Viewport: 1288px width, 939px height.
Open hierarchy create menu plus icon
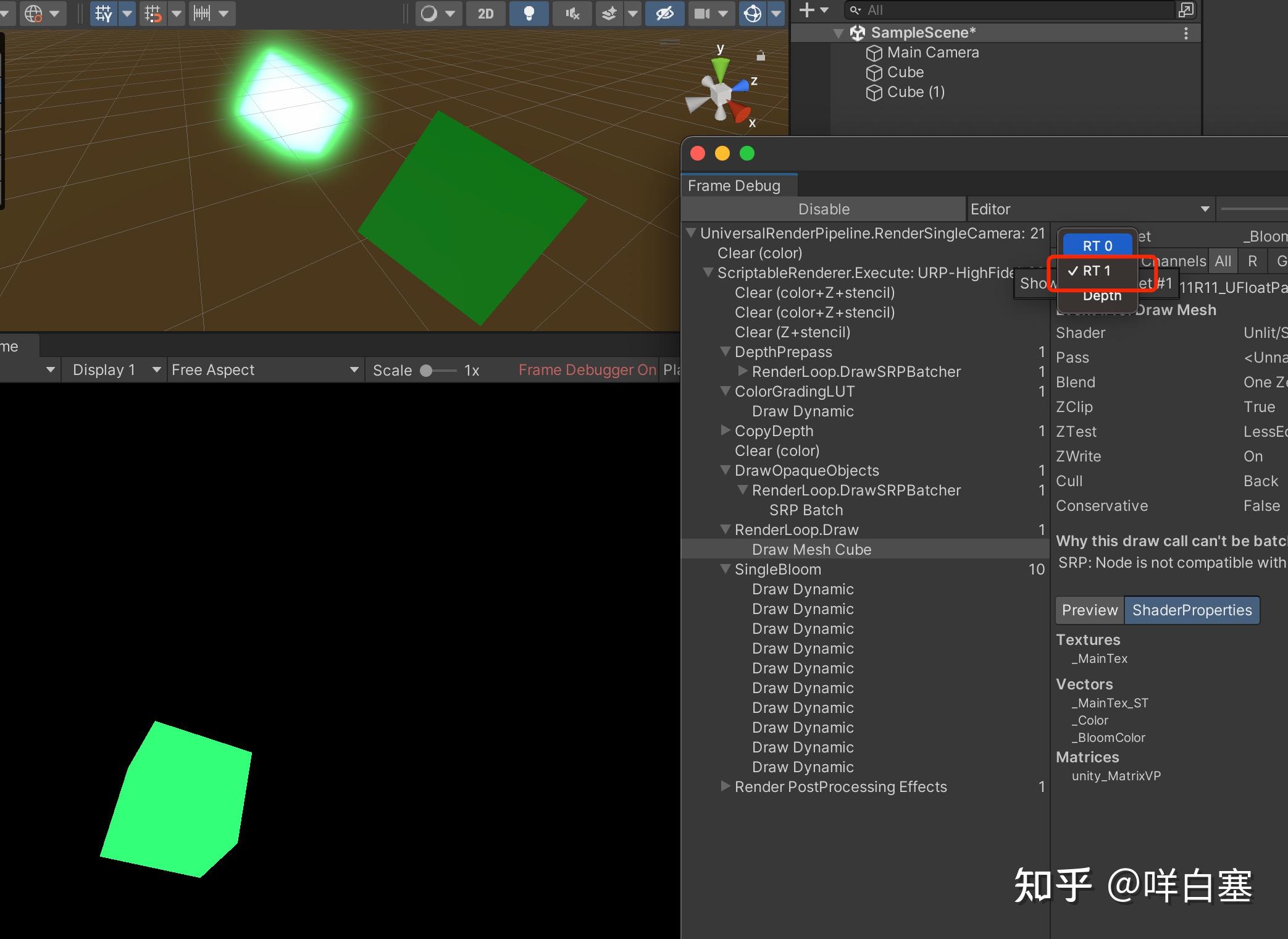pyautogui.click(x=808, y=10)
